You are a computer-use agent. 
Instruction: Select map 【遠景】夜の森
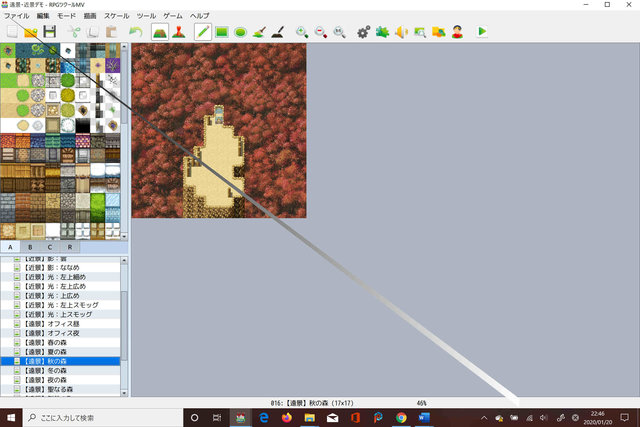click(x=60, y=380)
